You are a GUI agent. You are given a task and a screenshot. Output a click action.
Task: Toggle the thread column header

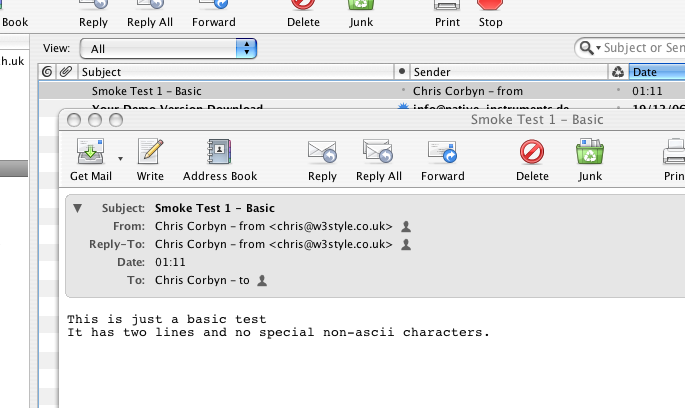[47, 72]
